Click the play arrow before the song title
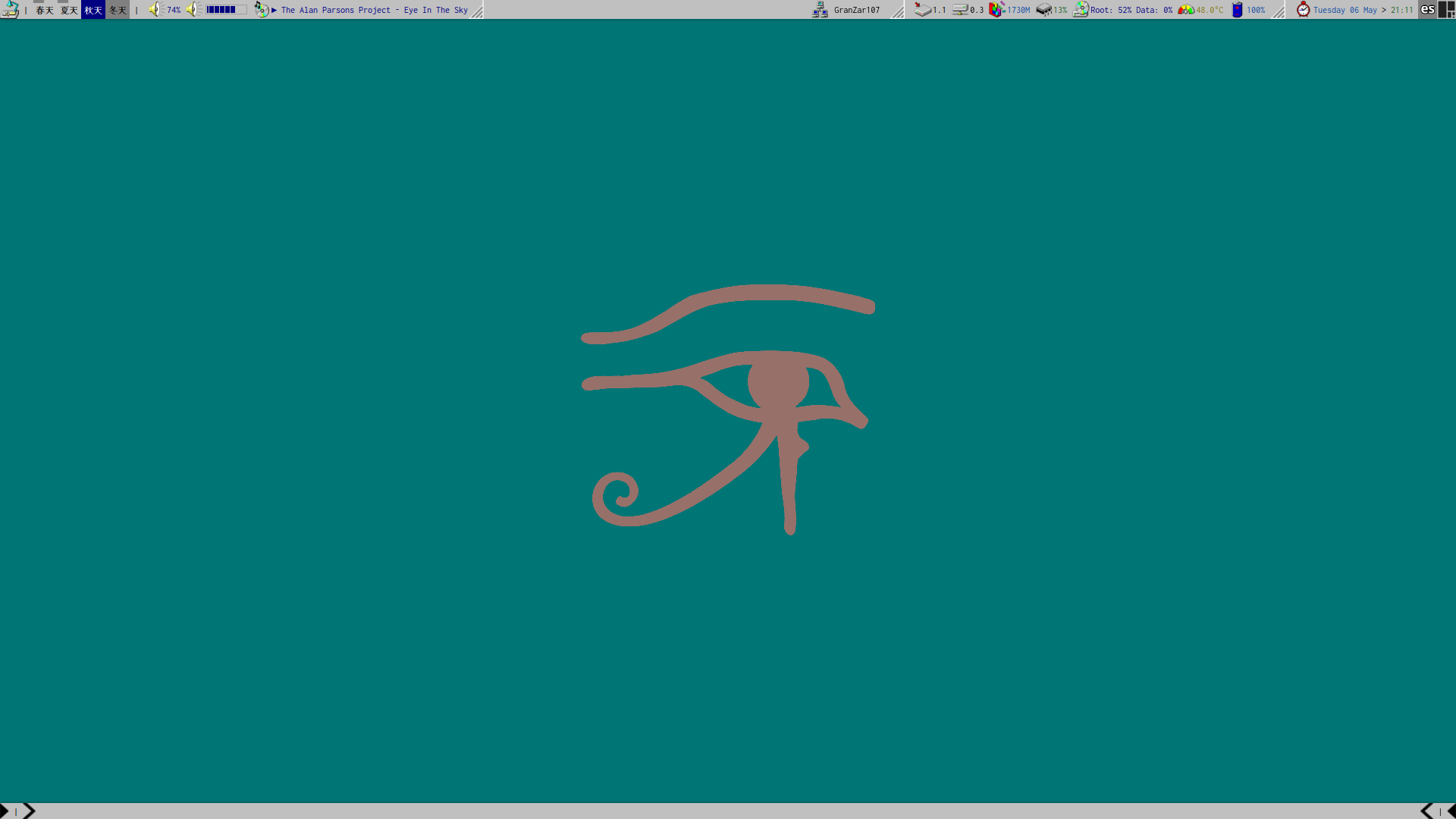Image resolution: width=1456 pixels, height=819 pixels. pos(275,11)
